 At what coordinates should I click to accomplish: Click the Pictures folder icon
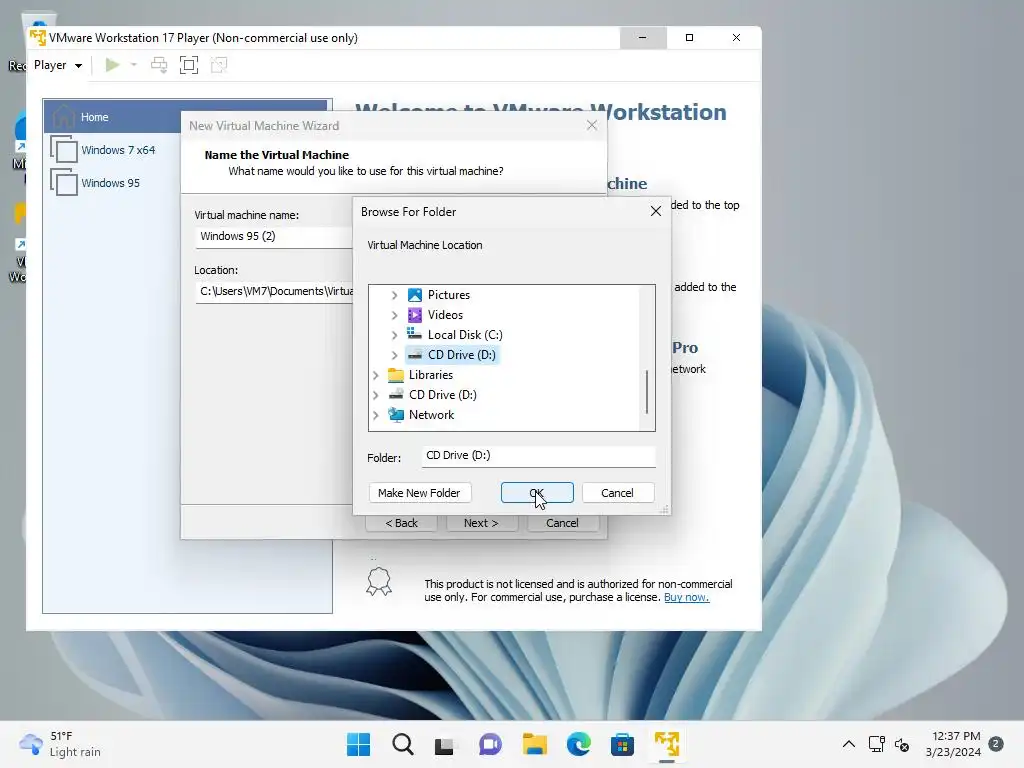[x=415, y=295]
